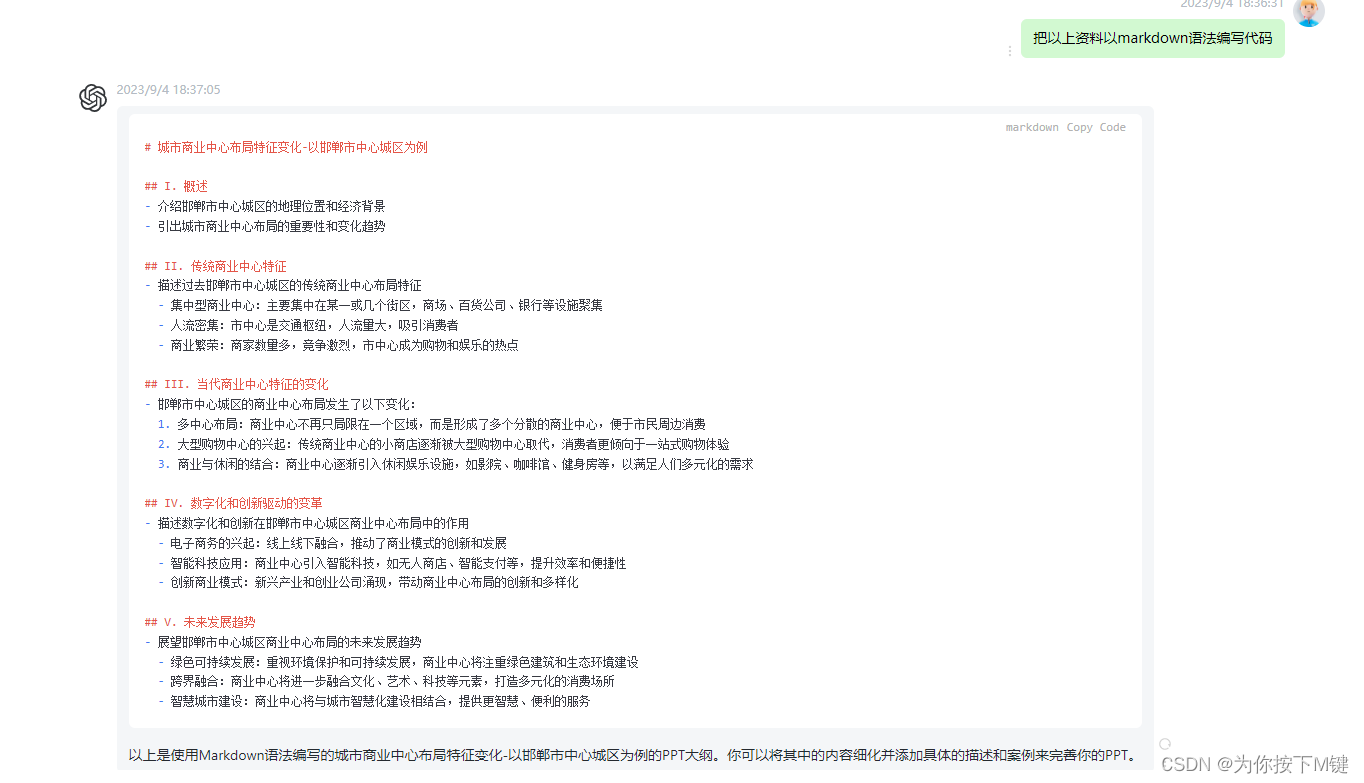The image size is (1364, 783).
Task: Click the '## I. 概述' heading
Action: pos(176,186)
